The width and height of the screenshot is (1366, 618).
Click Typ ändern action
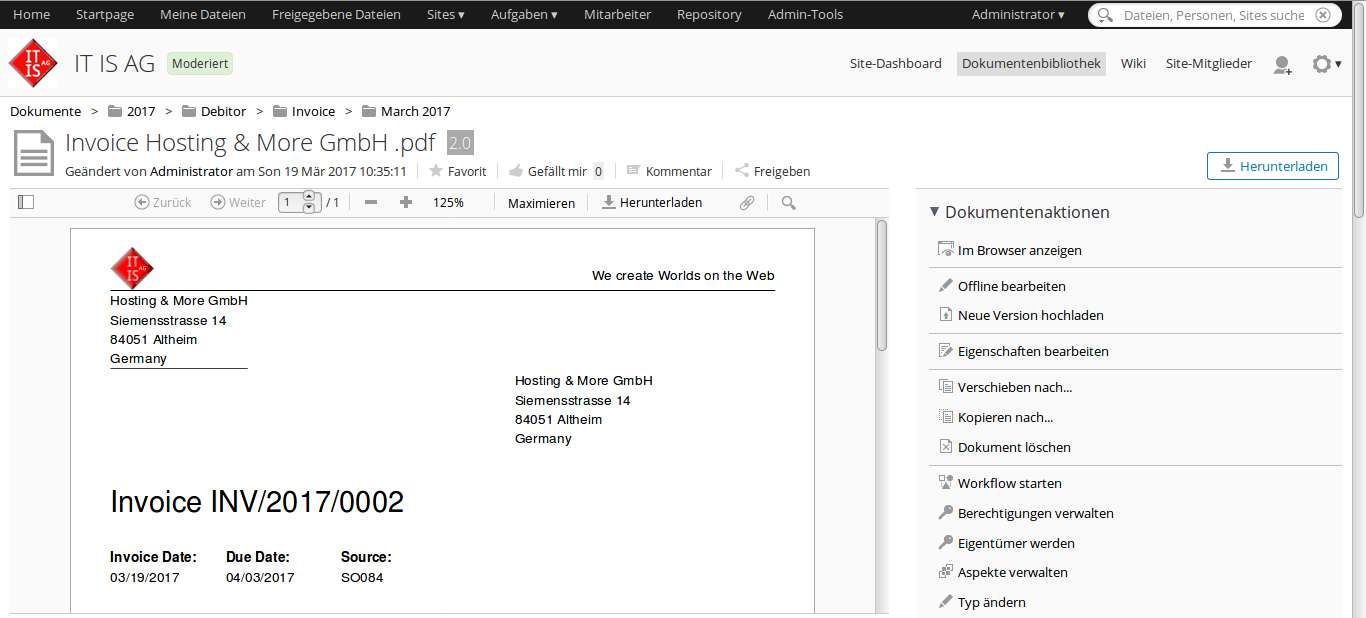click(x=991, y=602)
